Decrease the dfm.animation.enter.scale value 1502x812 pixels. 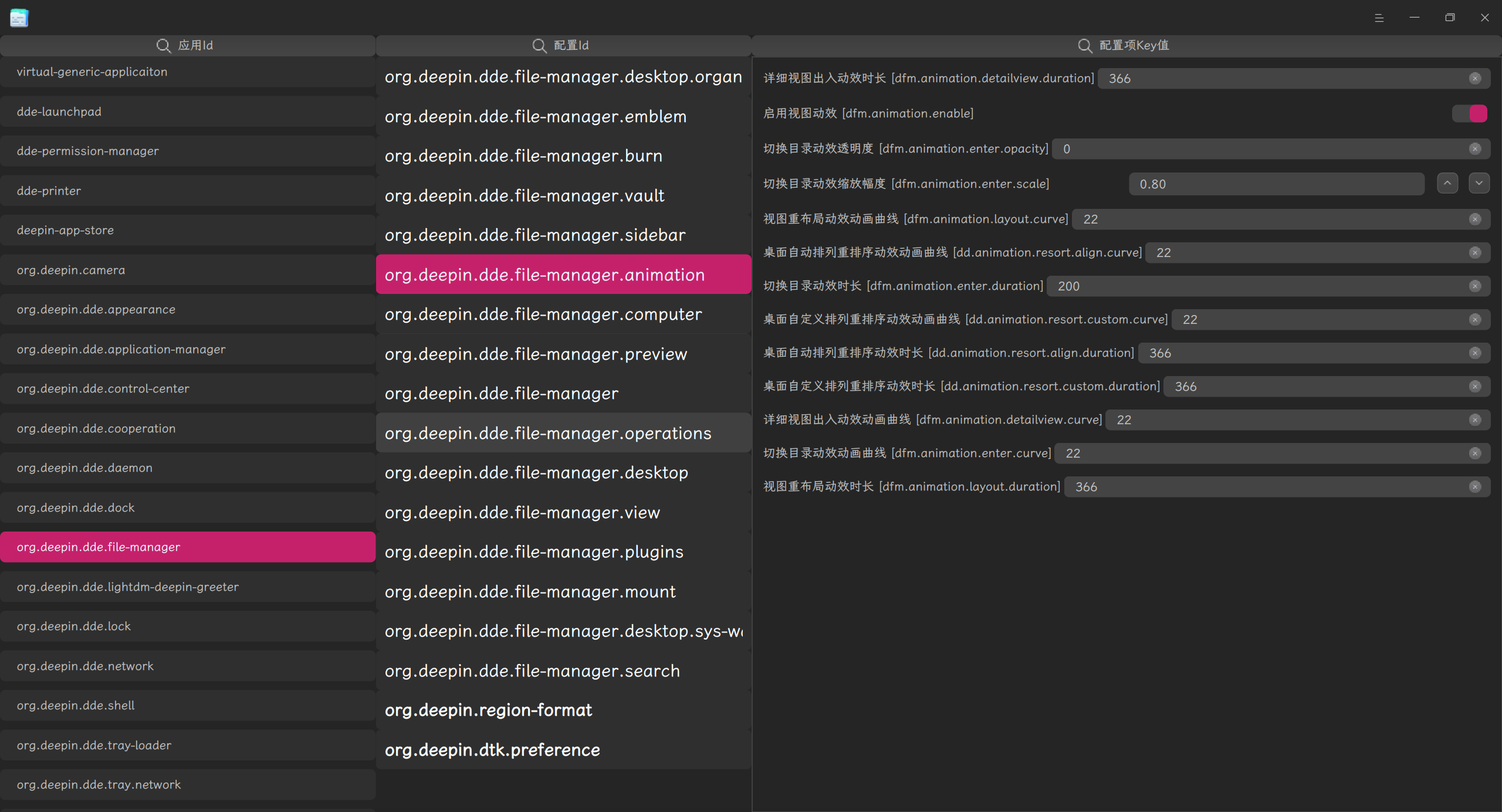tap(1479, 184)
